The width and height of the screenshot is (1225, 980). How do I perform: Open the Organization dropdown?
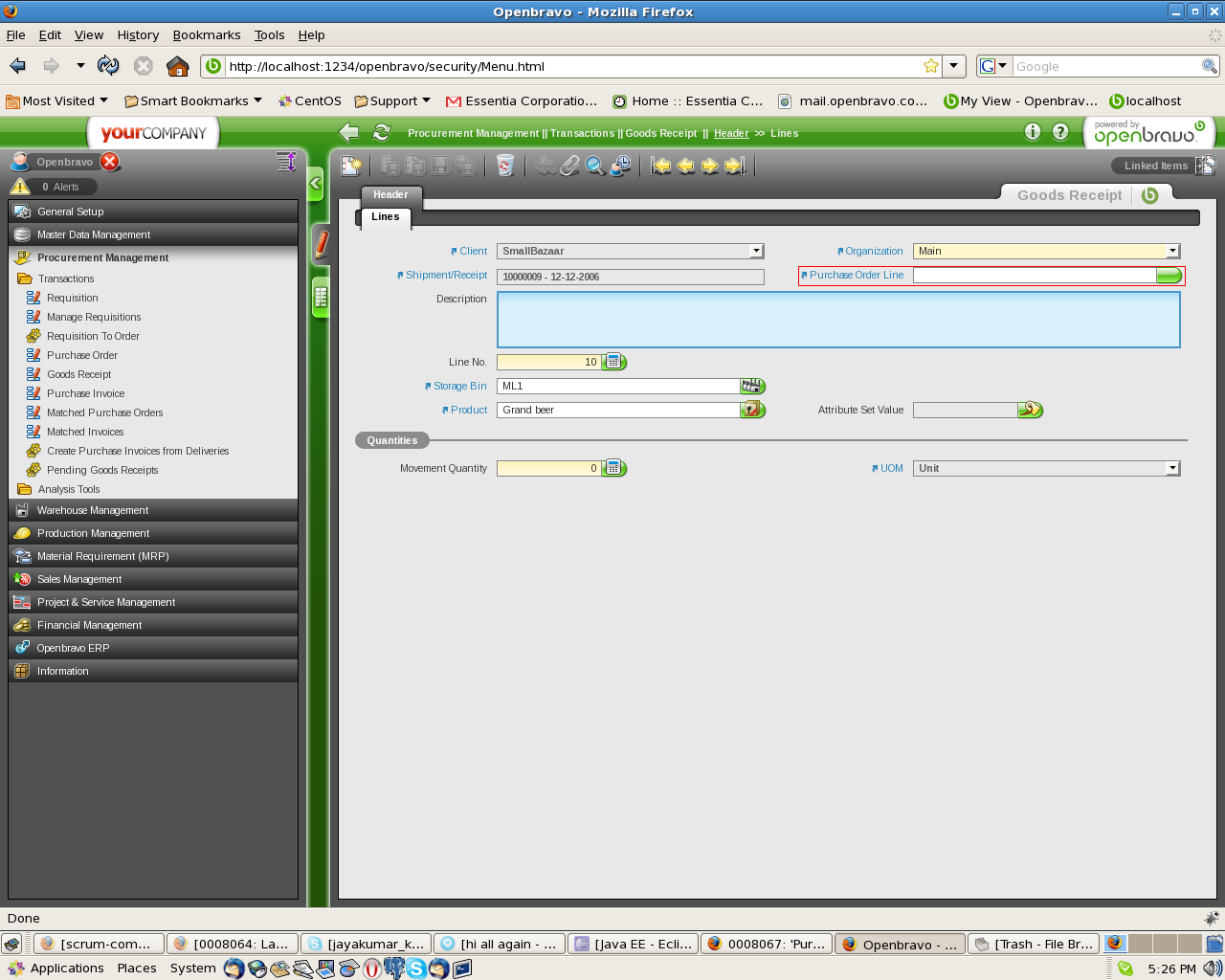tap(1172, 251)
